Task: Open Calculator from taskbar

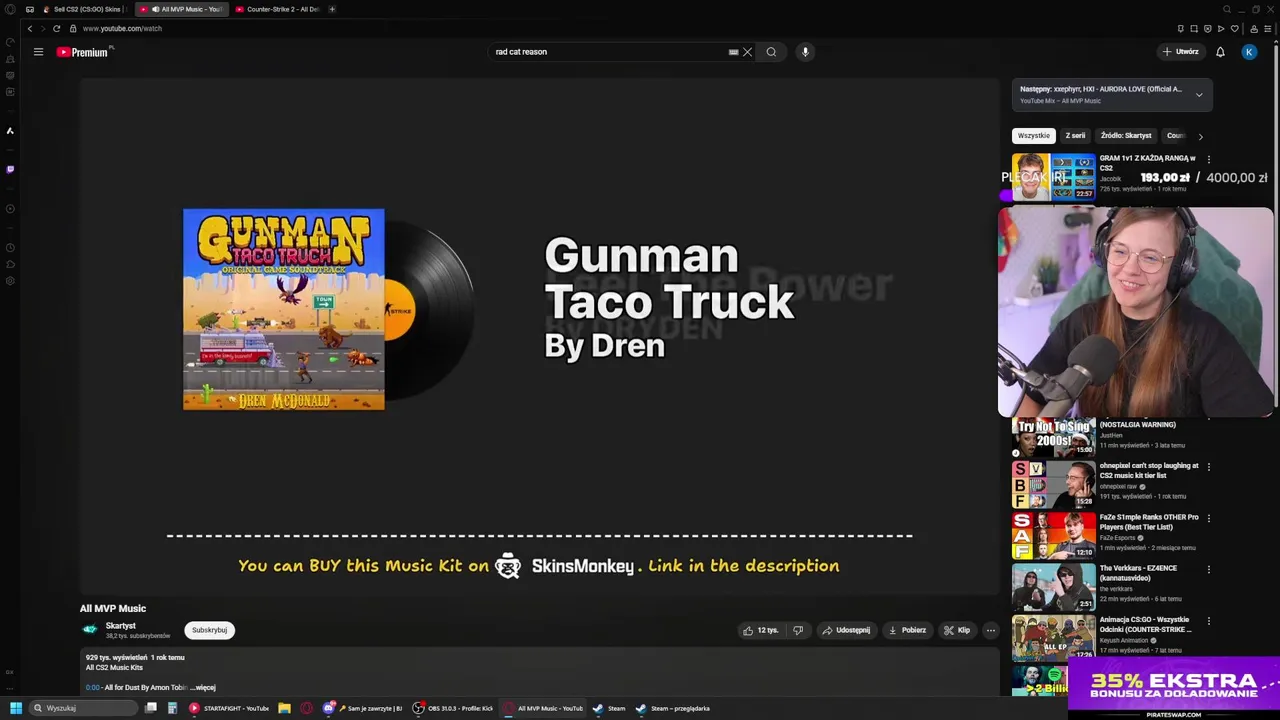Action: [172, 708]
